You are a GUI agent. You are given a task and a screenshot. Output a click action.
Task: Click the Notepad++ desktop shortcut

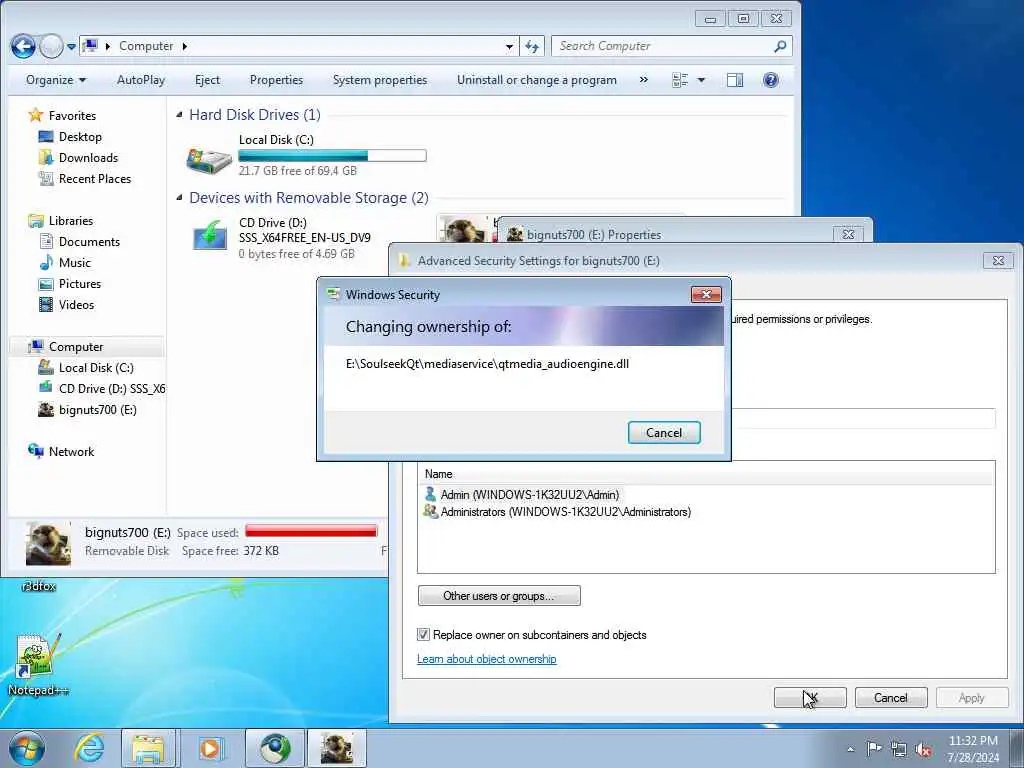(38, 664)
